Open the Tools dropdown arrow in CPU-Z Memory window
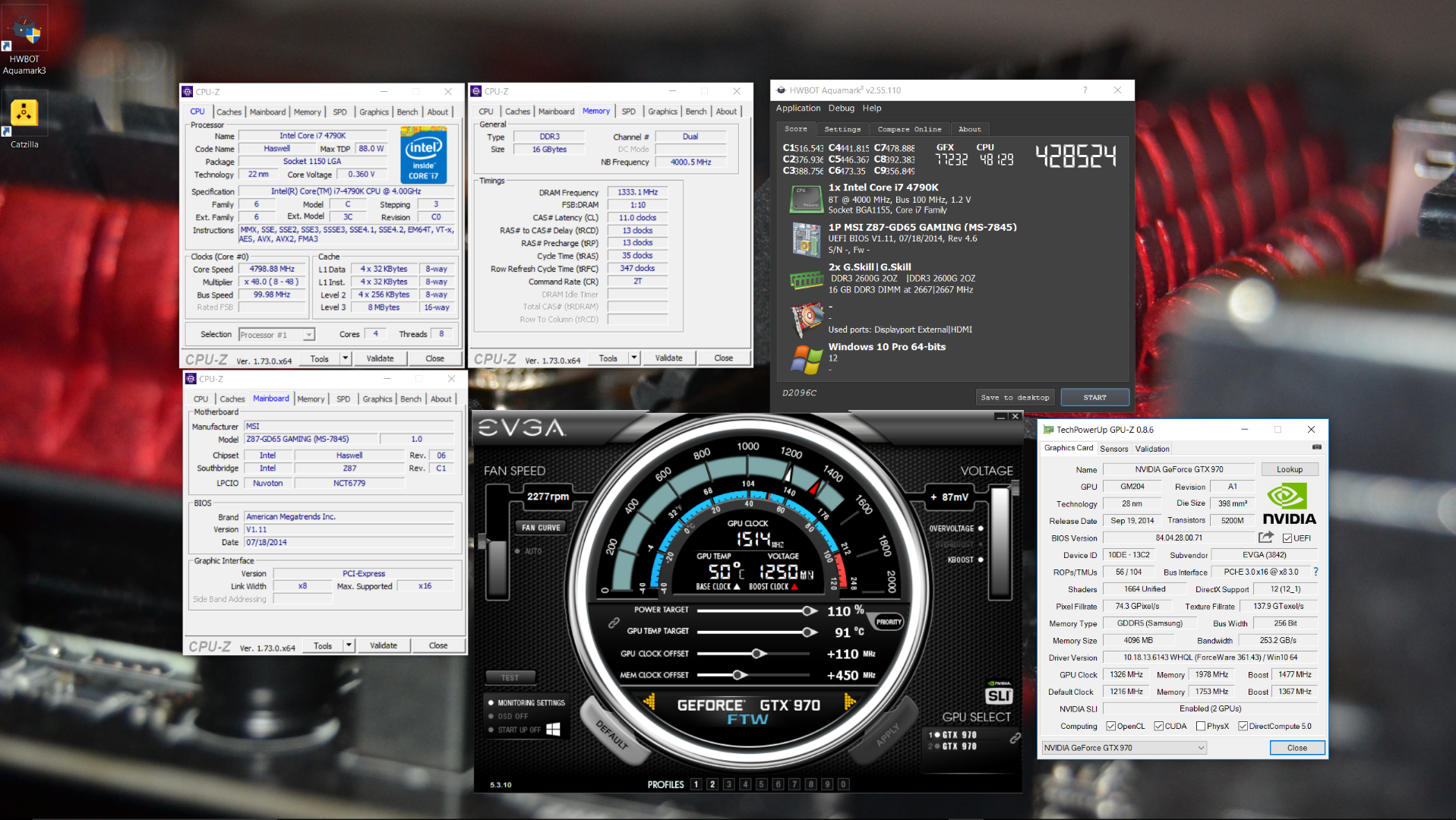1456x820 pixels. click(x=634, y=358)
